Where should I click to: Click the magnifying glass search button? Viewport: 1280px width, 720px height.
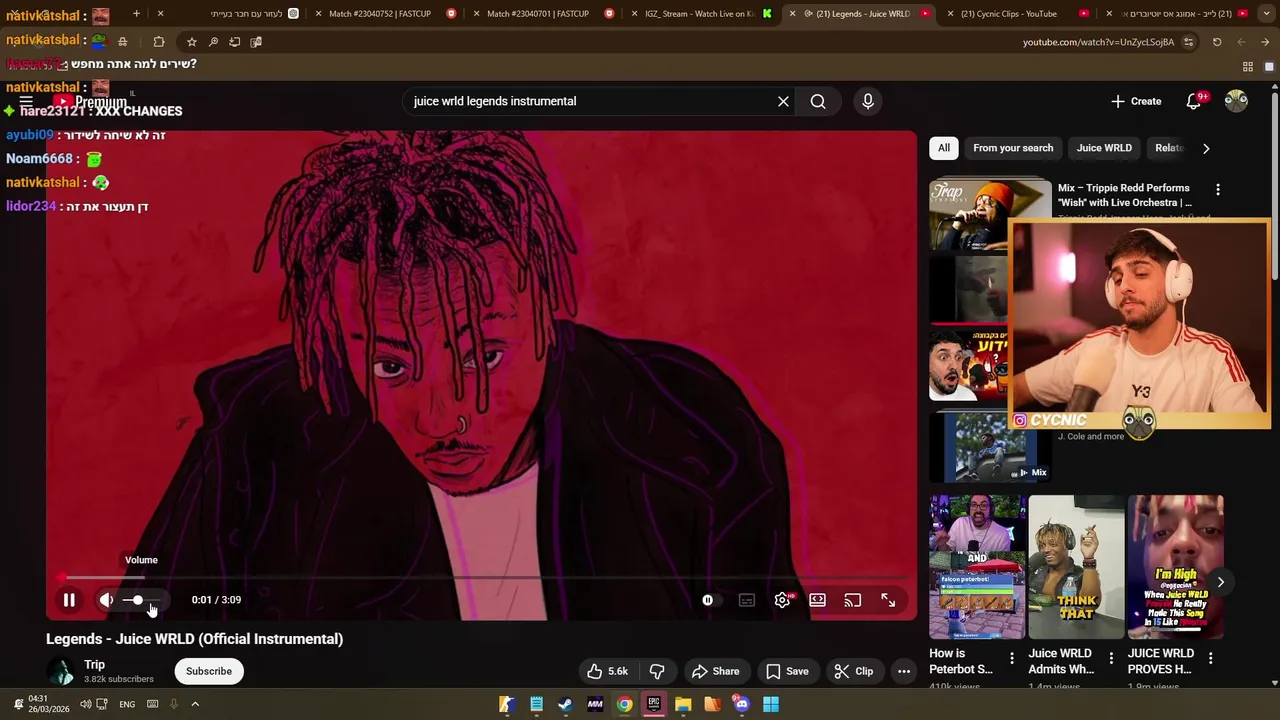click(x=818, y=101)
